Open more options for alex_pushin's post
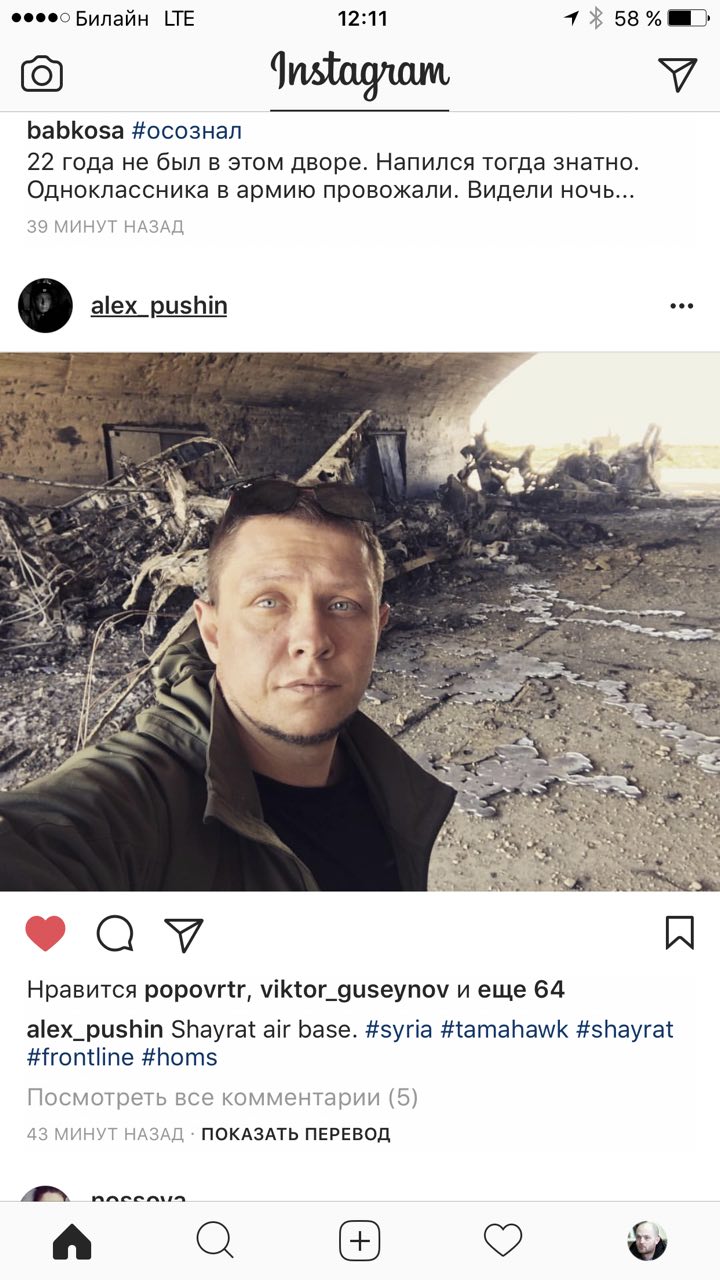This screenshot has height=1280, width=720. [x=682, y=306]
